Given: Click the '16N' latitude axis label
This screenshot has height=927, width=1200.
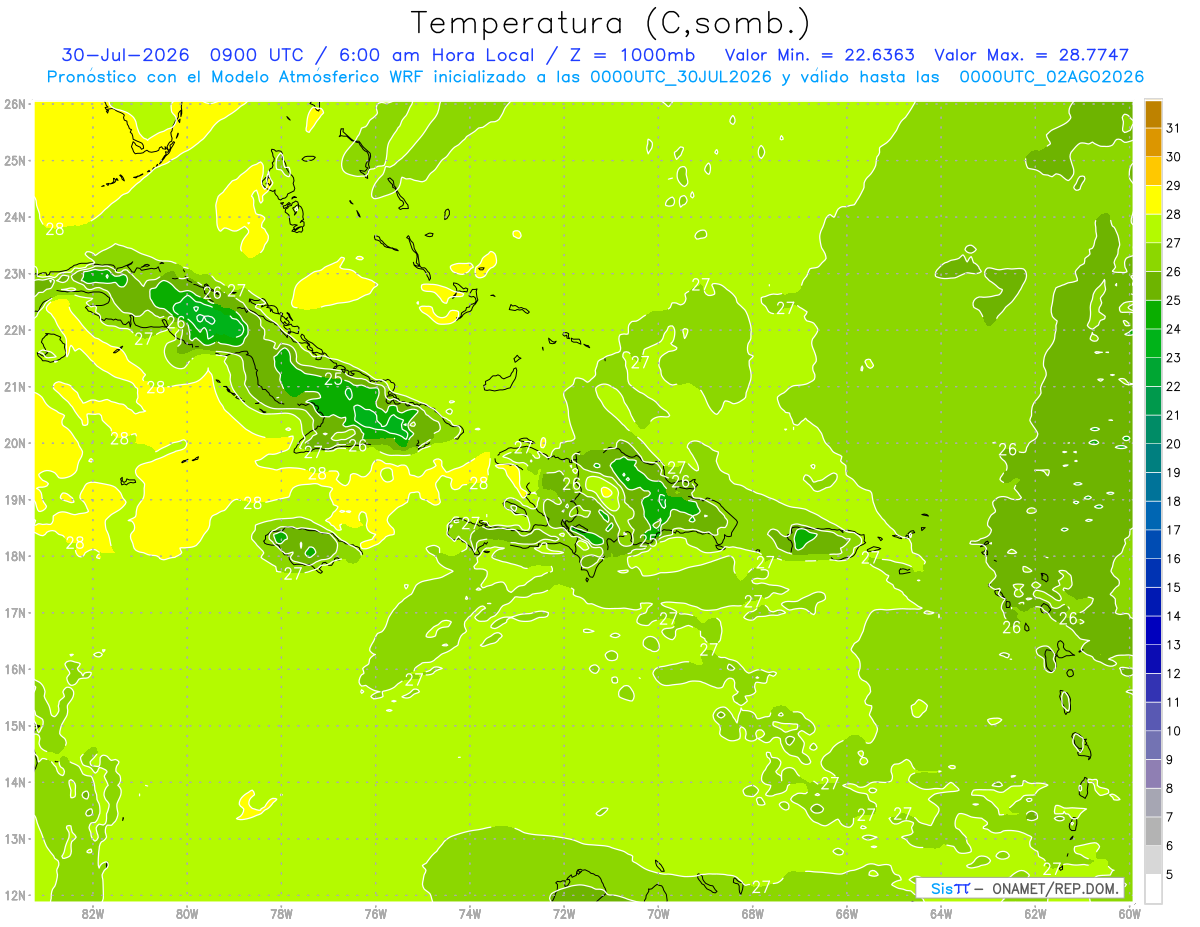Looking at the screenshot, I should (15, 669).
